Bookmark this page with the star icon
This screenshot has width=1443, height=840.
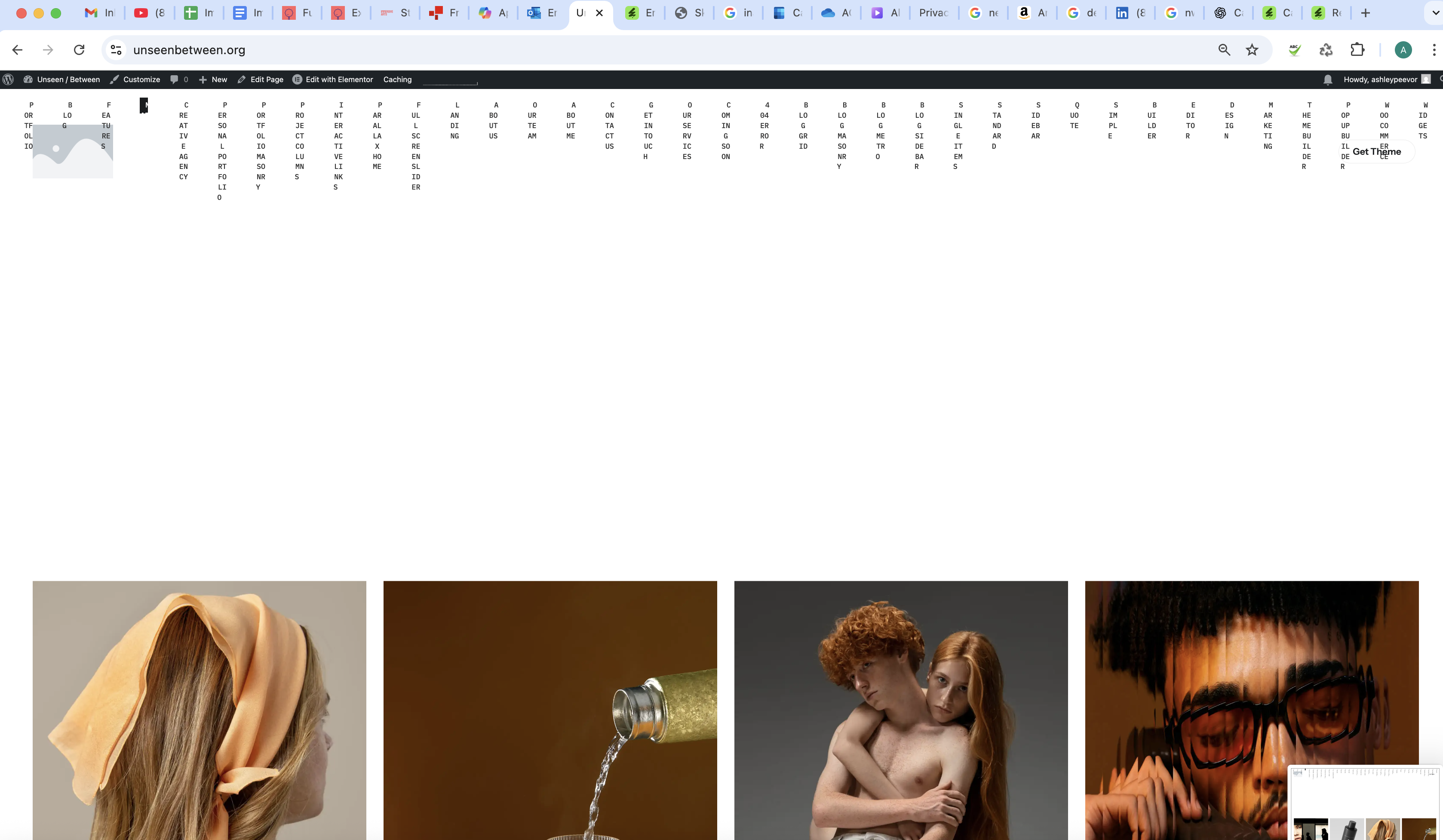point(1252,50)
